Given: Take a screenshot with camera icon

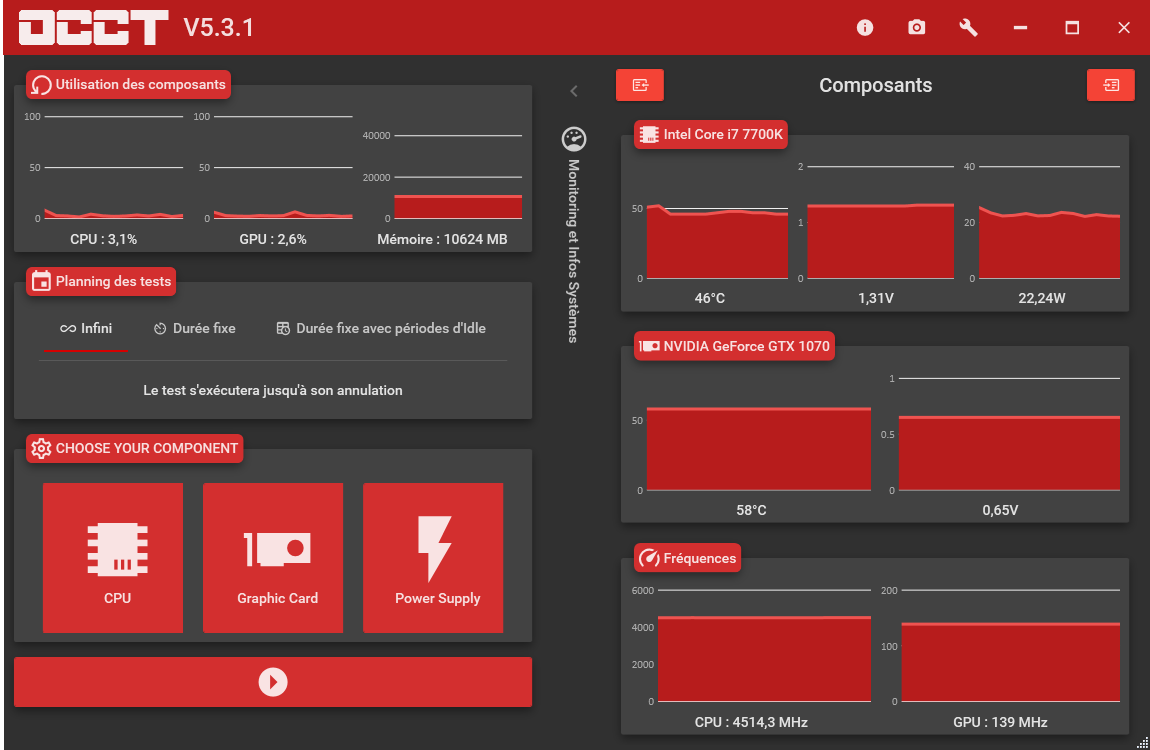Looking at the screenshot, I should tap(916, 28).
